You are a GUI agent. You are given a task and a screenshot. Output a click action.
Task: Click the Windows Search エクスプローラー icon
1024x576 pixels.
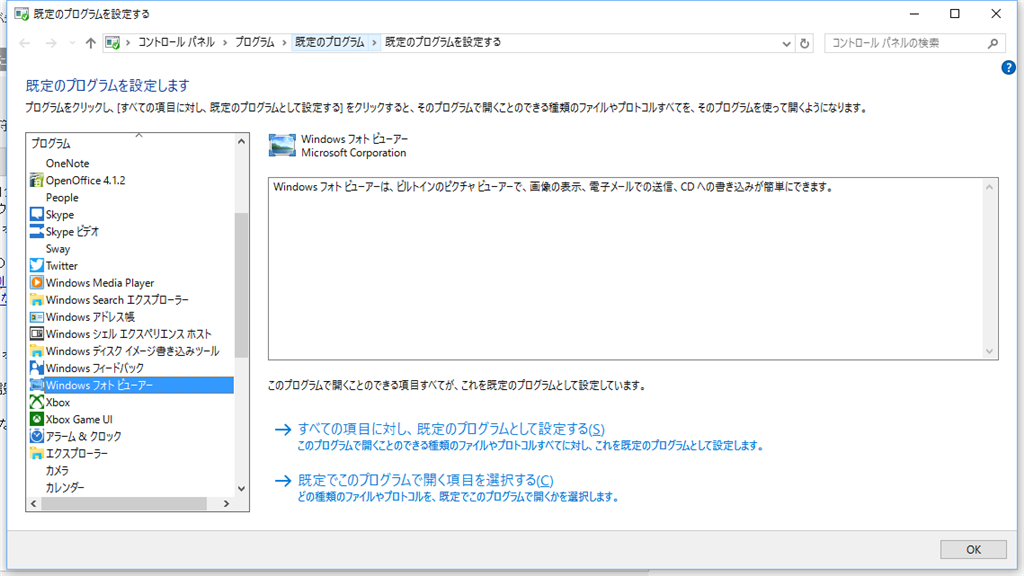(x=37, y=300)
